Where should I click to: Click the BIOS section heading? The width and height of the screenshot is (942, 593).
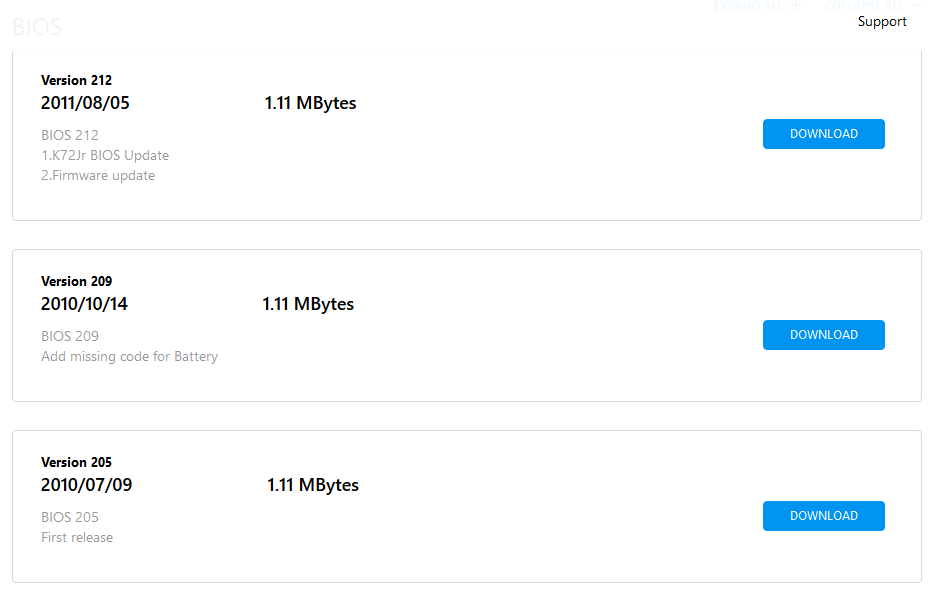37,27
